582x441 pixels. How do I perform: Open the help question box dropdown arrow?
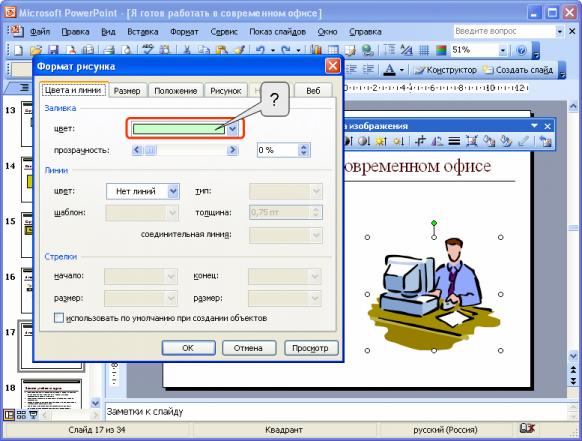click(x=560, y=32)
